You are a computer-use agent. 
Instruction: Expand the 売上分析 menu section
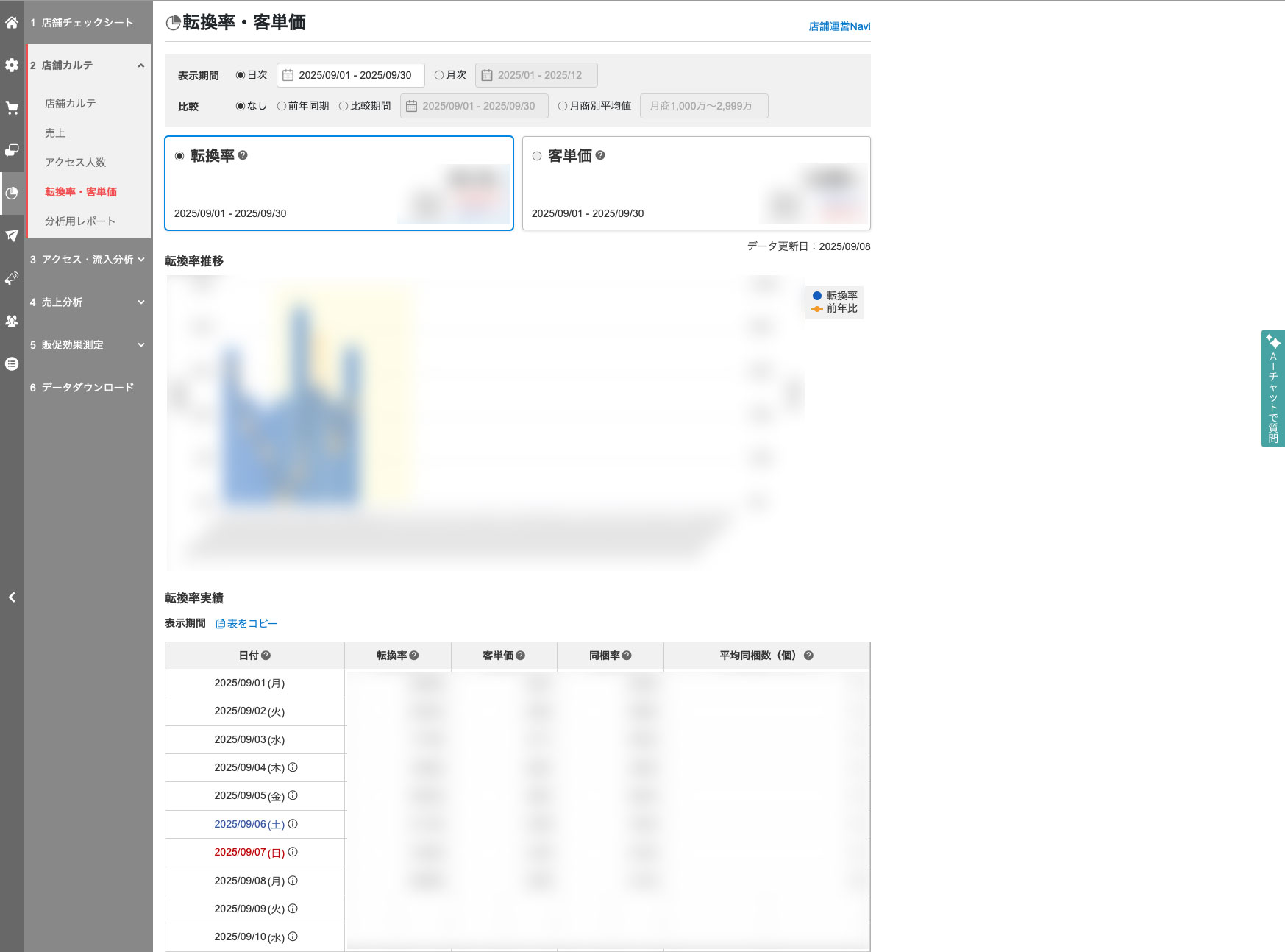pyautogui.click(x=88, y=302)
